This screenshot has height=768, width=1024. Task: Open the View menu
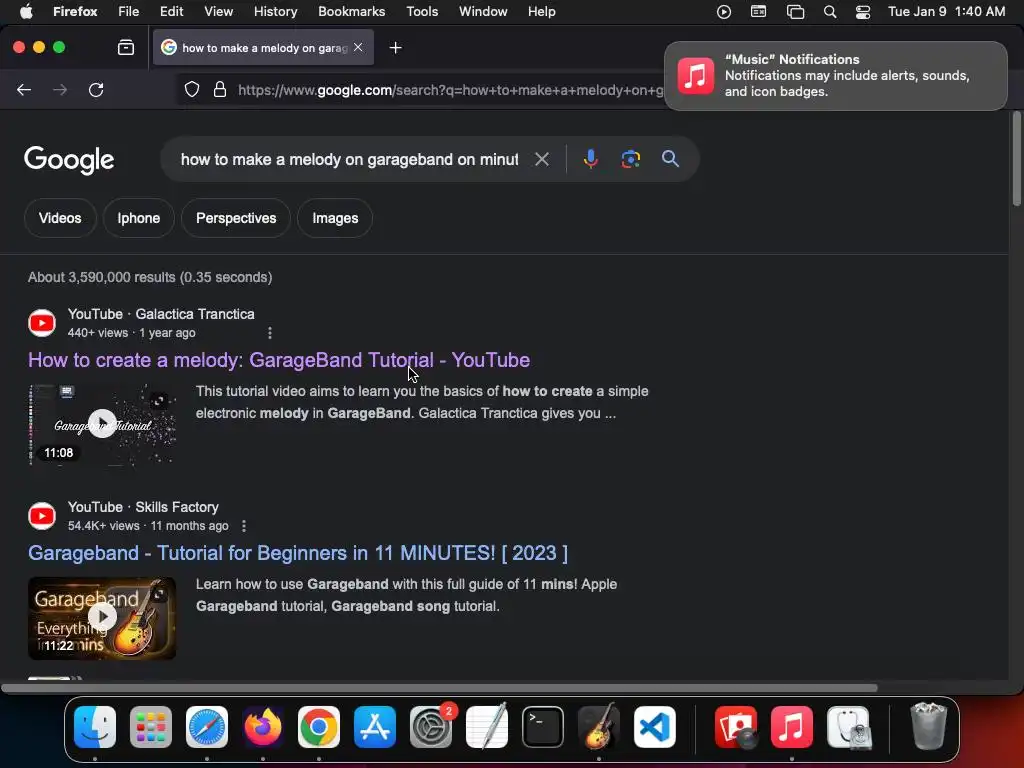coord(218,12)
